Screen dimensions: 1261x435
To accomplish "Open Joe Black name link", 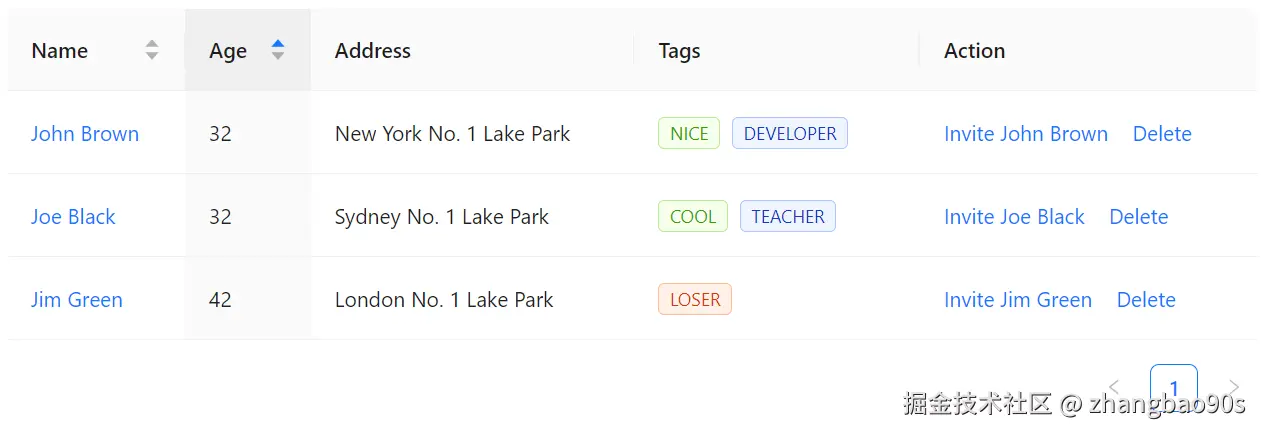I will point(73,217).
